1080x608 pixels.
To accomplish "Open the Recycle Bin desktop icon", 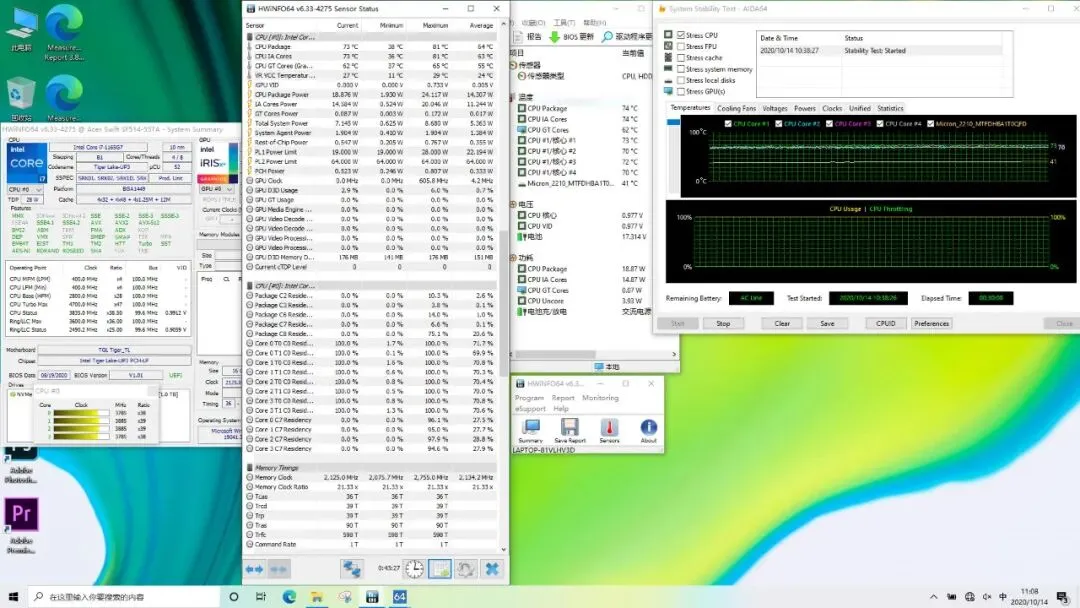I will [21, 95].
